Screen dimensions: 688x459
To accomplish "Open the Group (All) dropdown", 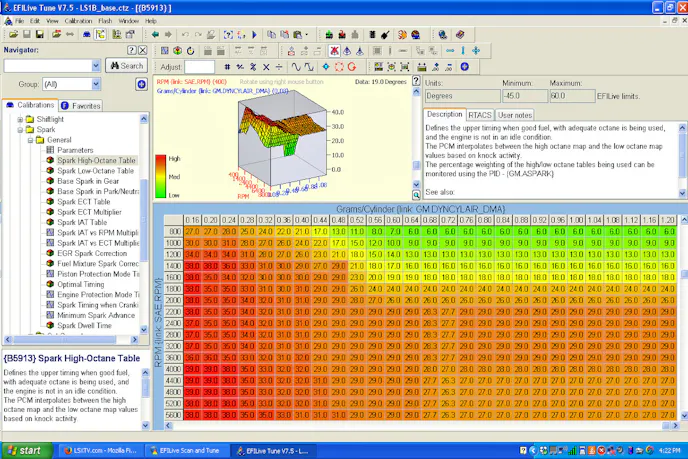I will click(96, 85).
